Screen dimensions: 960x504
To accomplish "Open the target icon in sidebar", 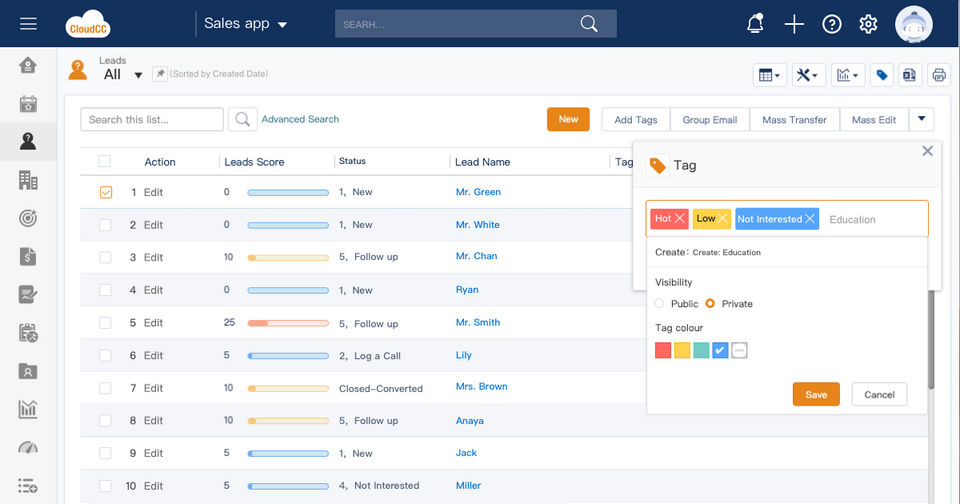I will pos(28,218).
